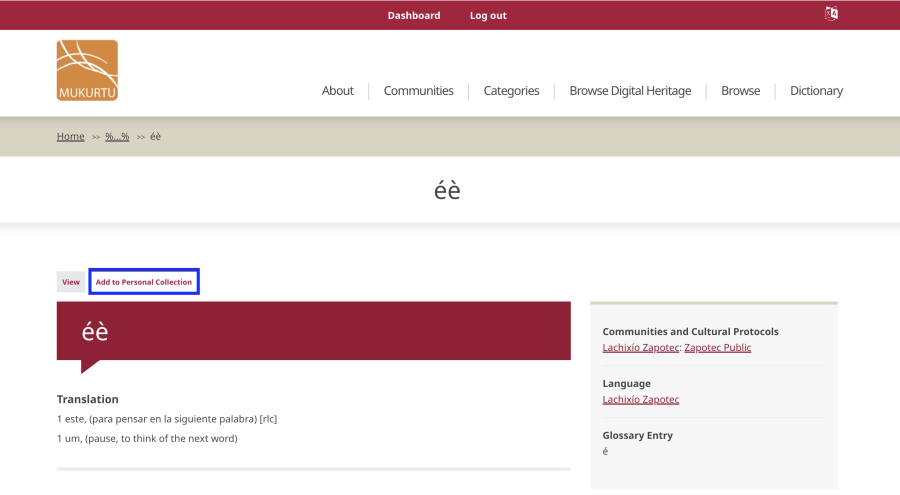Open the Dashboard link
The height and width of the screenshot is (495, 900).
[414, 16]
